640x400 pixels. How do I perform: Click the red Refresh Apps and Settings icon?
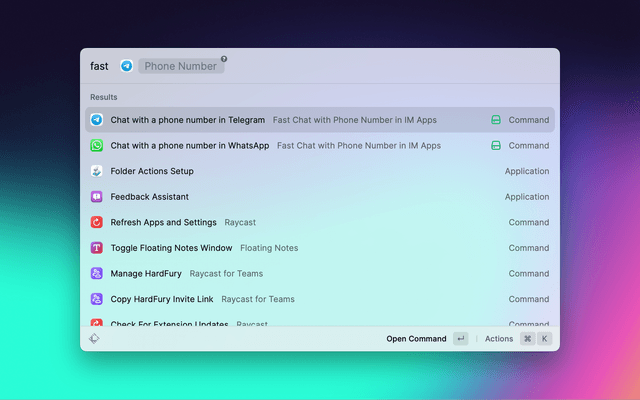click(97, 223)
